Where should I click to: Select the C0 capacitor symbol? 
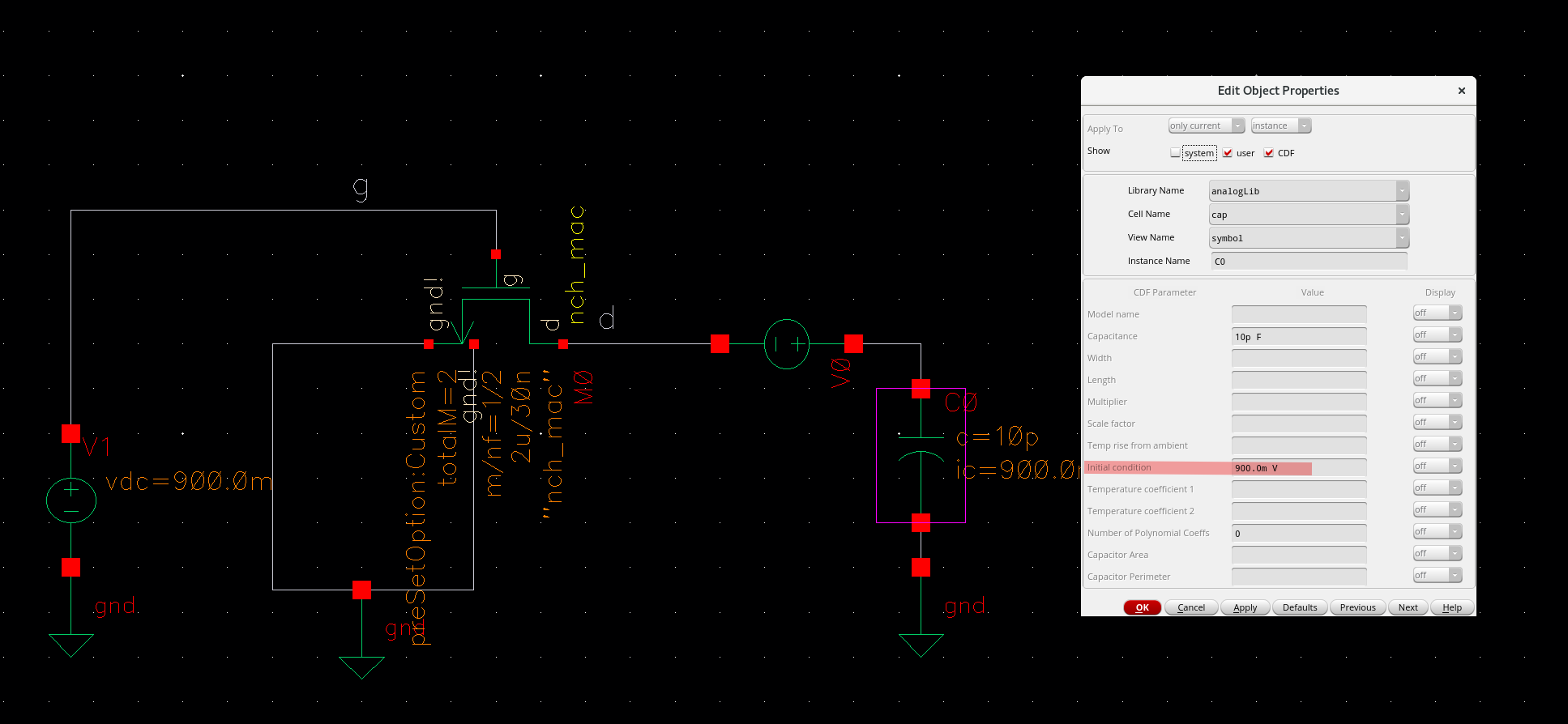click(921, 456)
